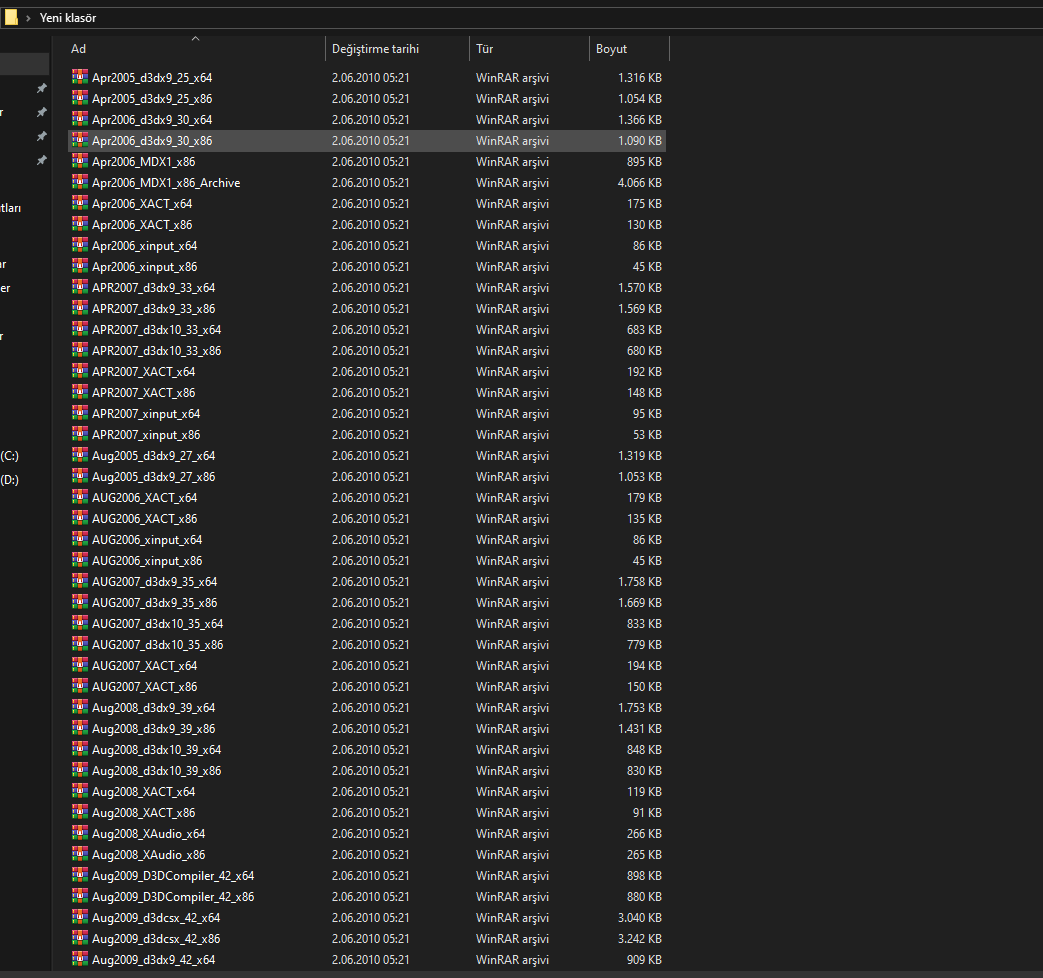Select the file AUG2007_d3dx10_35_x64
Viewport: 1043px width, 978px height.
[x=367, y=623]
